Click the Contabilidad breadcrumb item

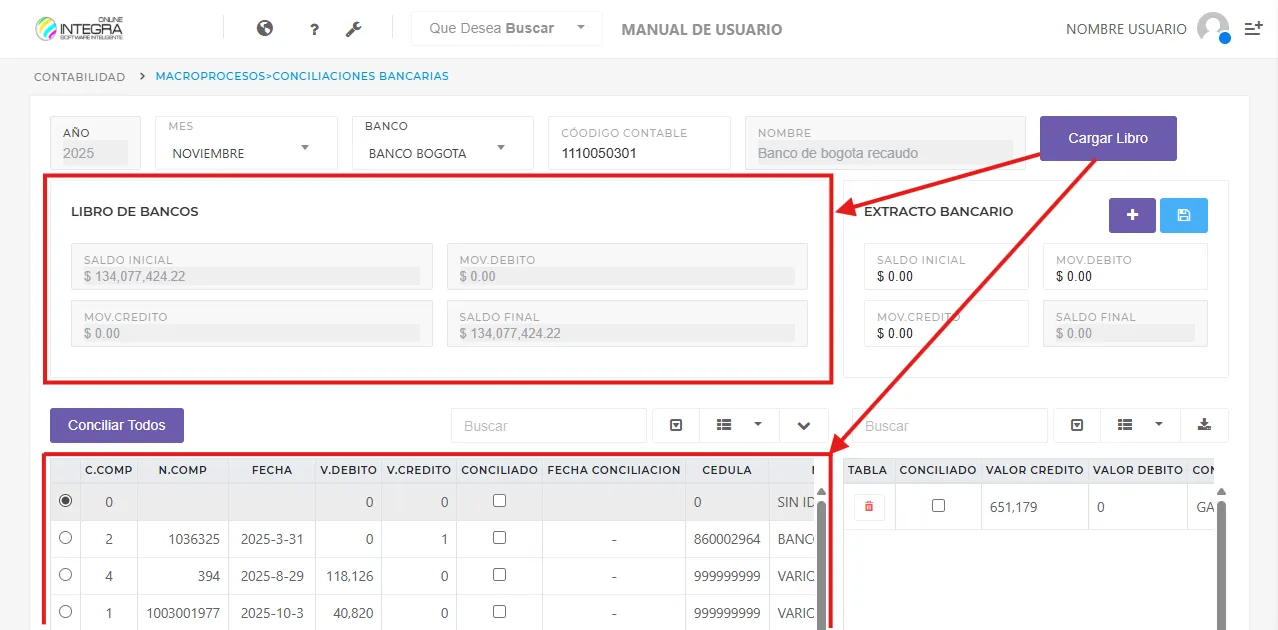pos(78,76)
